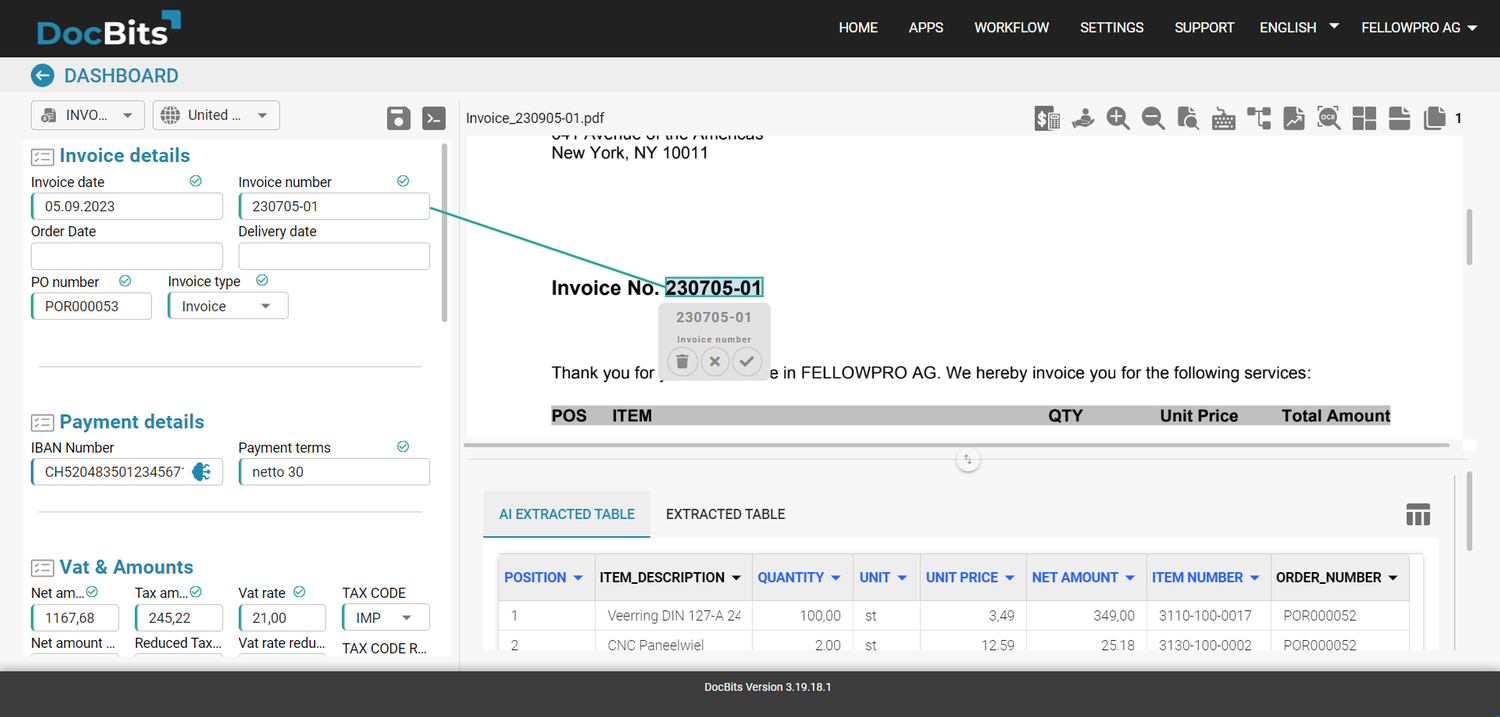Save the document with the floppy disk icon
The image size is (1500, 717).
pyautogui.click(x=398, y=118)
